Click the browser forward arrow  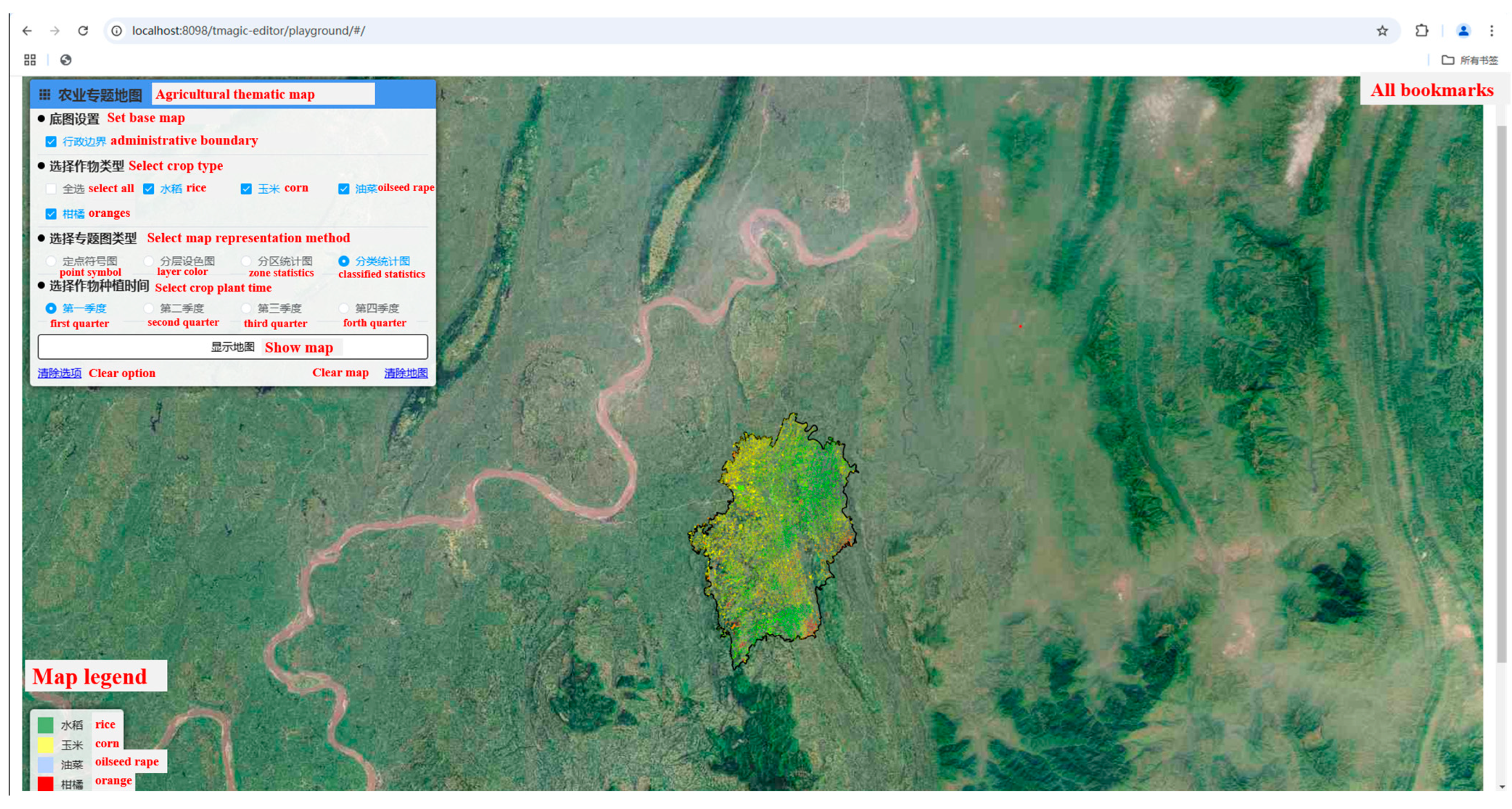[54, 30]
